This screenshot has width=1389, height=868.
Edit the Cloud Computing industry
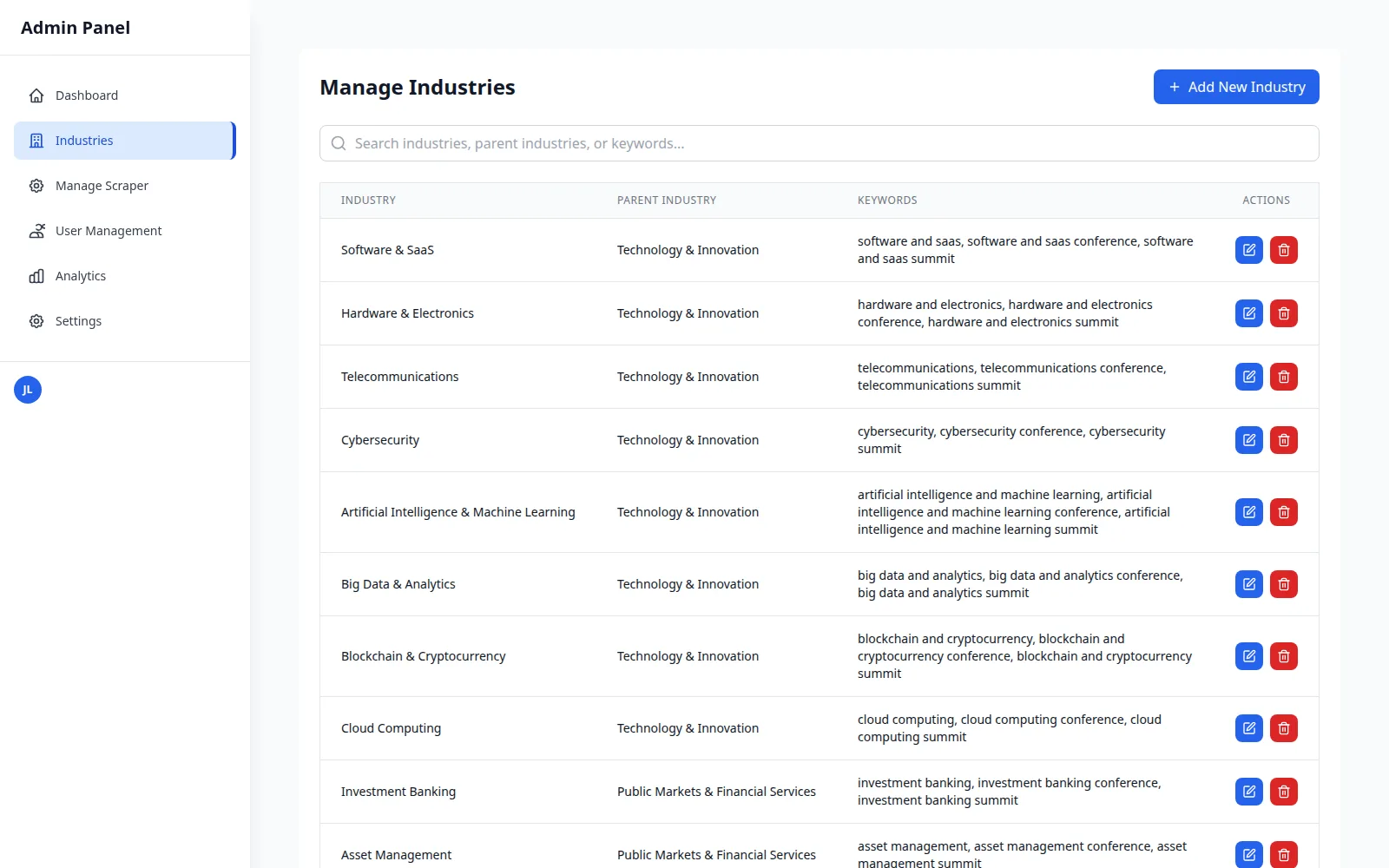pos(1248,728)
